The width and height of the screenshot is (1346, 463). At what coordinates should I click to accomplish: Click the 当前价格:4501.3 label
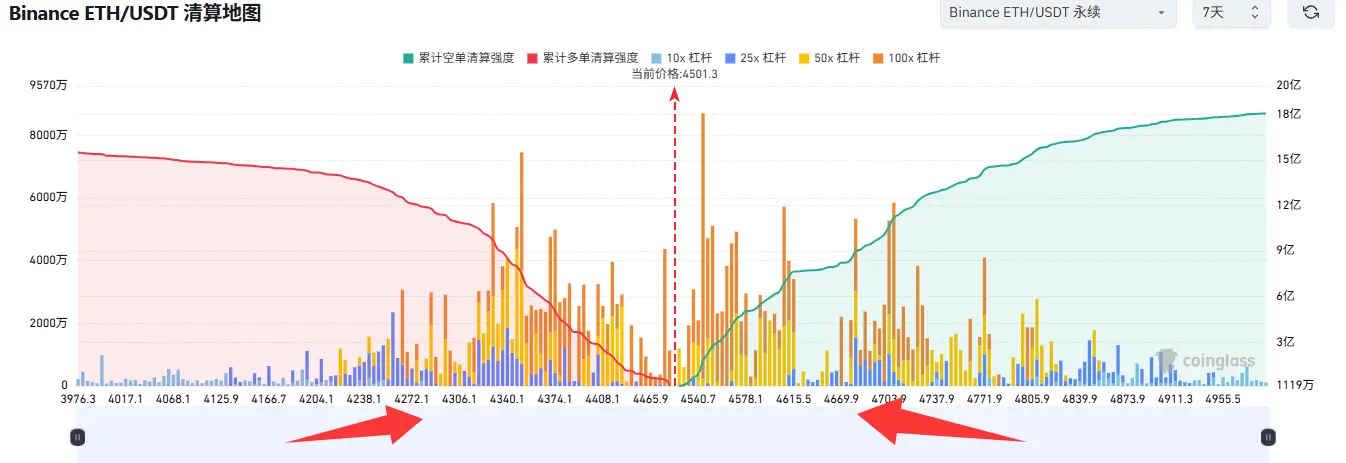pyautogui.click(x=675, y=73)
